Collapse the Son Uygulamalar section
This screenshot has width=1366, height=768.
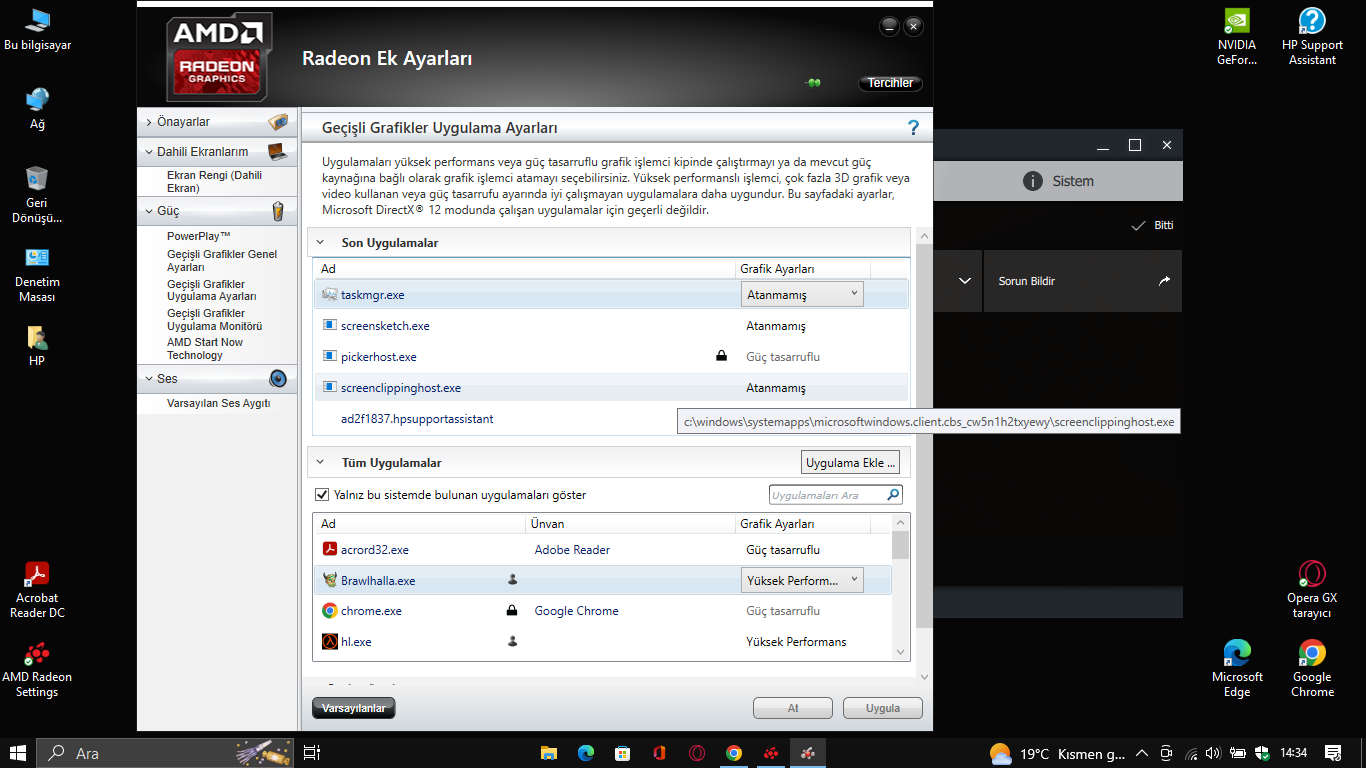[321, 243]
